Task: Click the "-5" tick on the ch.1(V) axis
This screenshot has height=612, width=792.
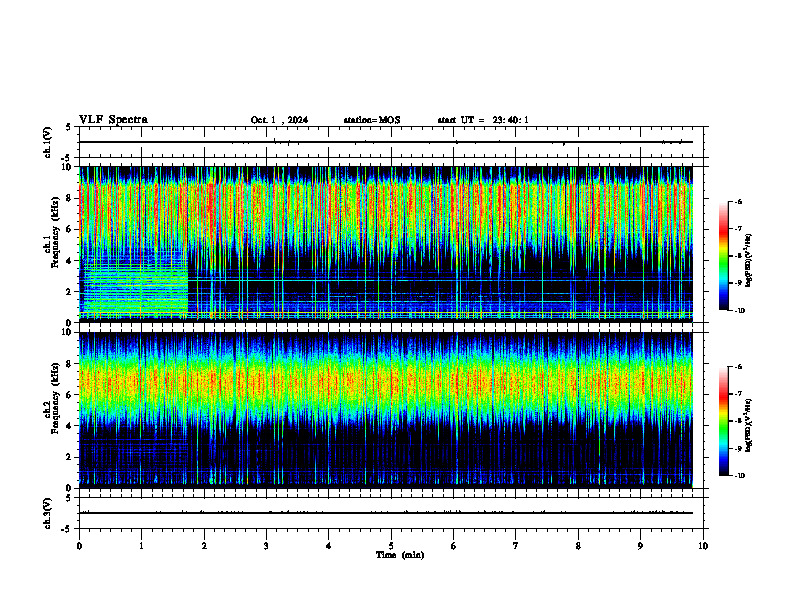Action: (x=67, y=159)
